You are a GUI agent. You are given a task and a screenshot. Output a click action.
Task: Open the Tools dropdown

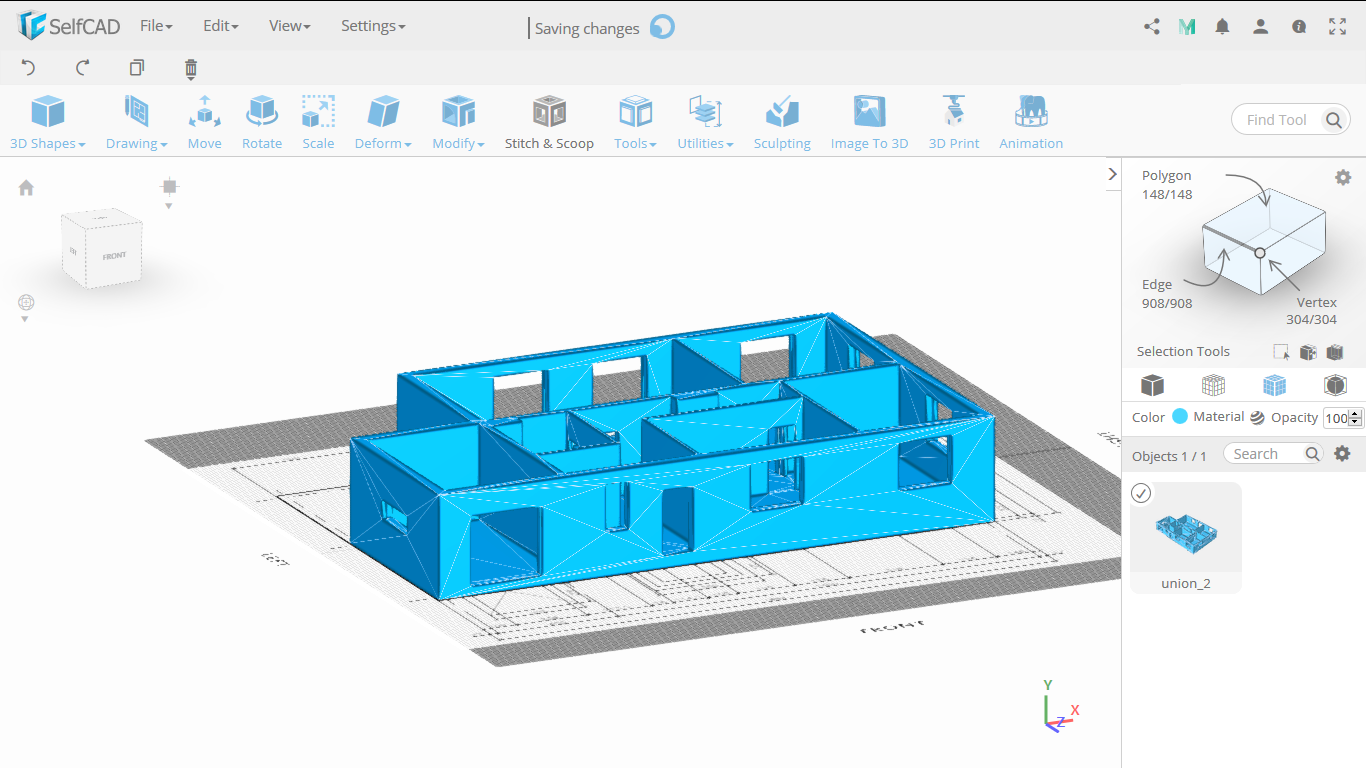635,122
